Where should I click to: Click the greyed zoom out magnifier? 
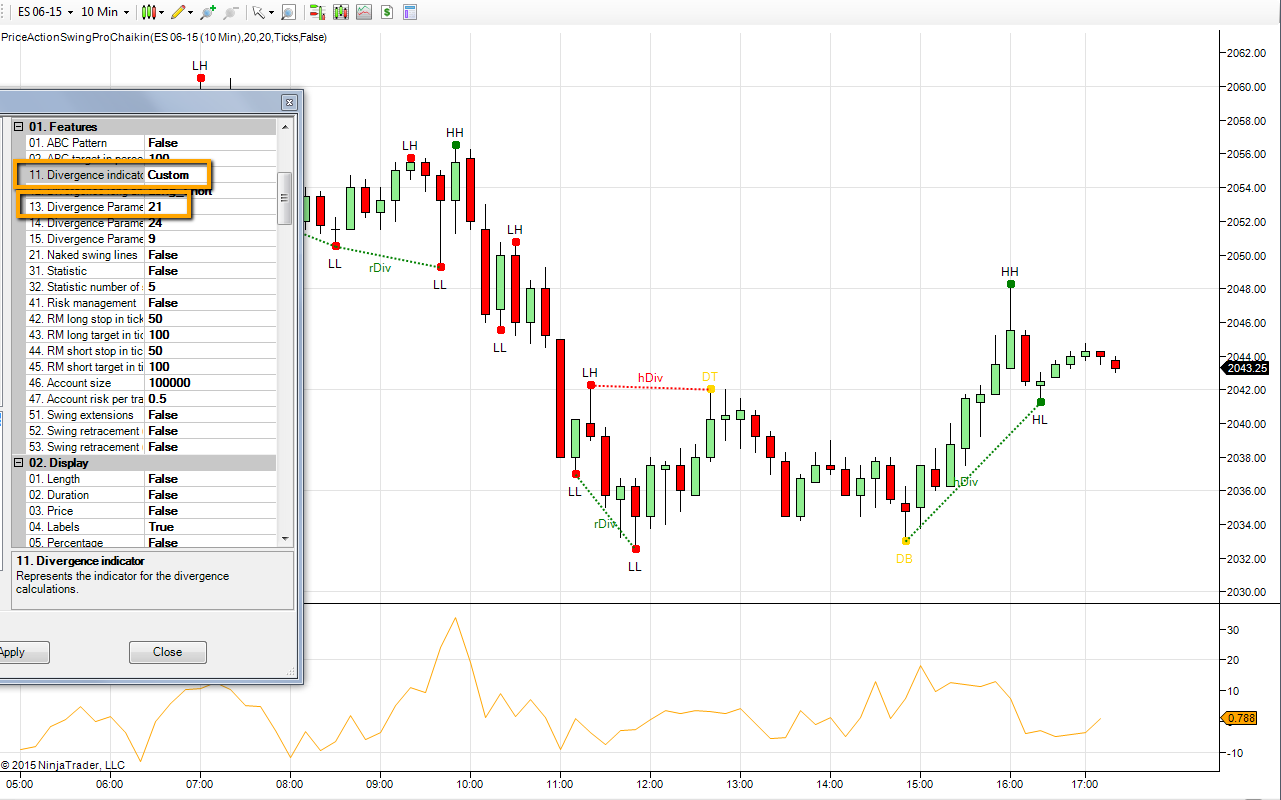[x=231, y=12]
